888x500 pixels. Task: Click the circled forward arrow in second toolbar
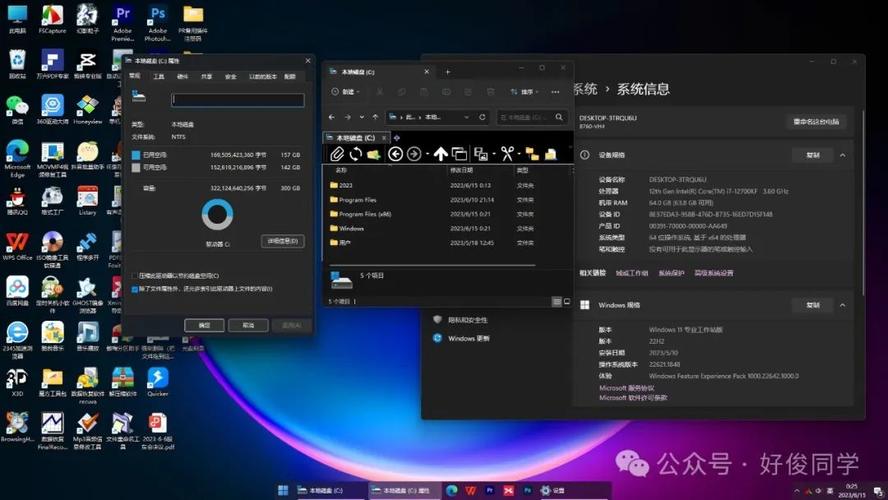coord(414,153)
